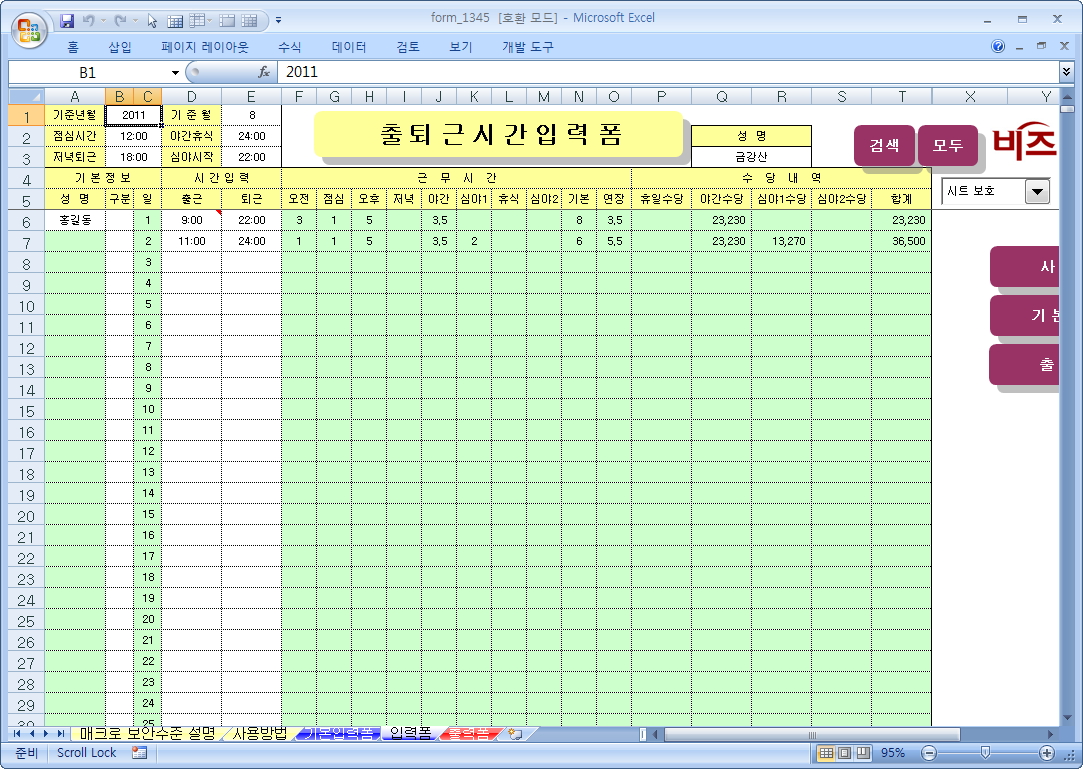Image resolution: width=1083 pixels, height=769 pixels.
Task: Open the 시트 보호 combo box dropdown
Action: (x=1037, y=191)
